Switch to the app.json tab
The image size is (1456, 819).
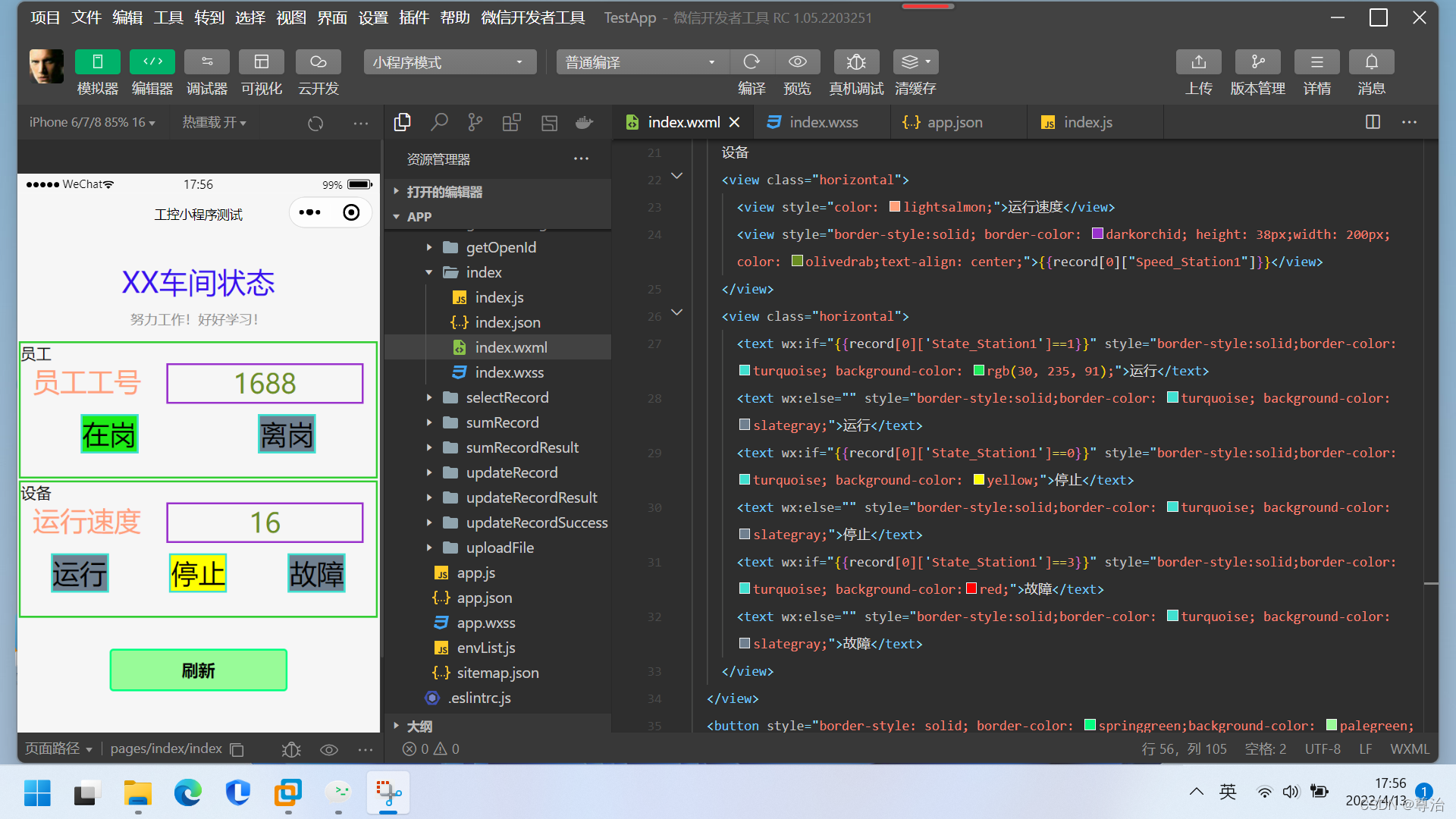pos(953,122)
